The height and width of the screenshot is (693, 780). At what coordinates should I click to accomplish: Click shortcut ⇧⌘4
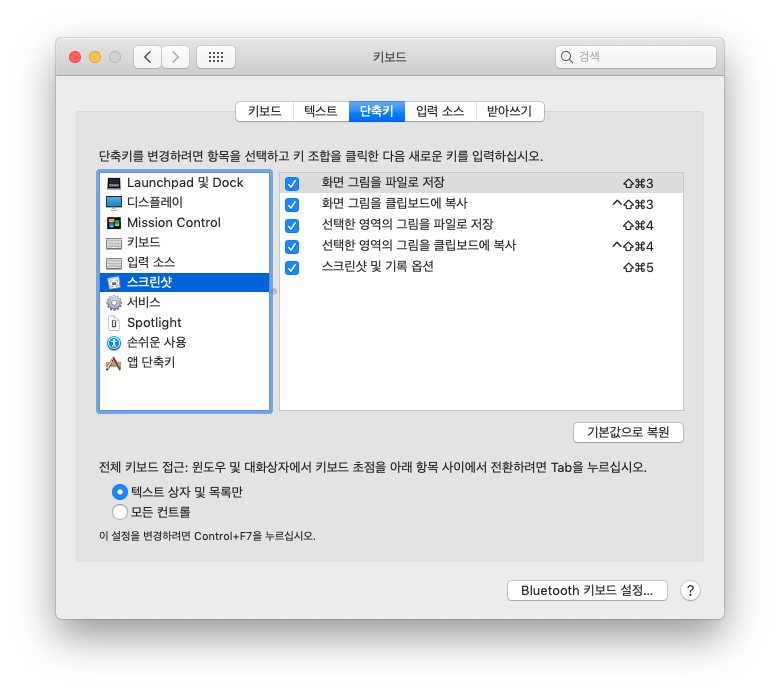click(638, 226)
